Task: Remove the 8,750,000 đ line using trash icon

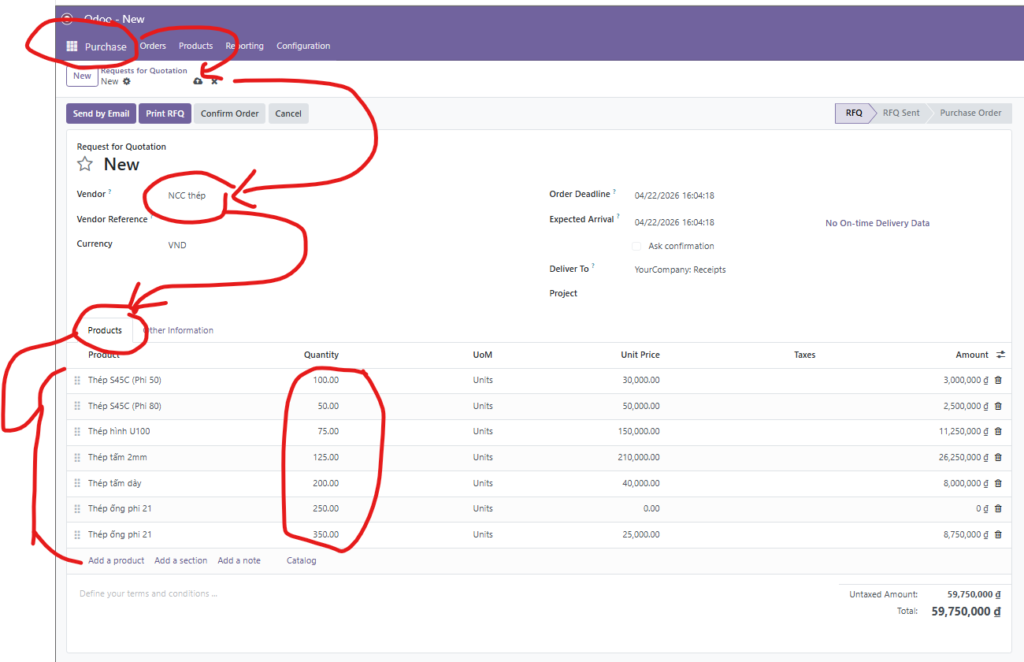Action: click(998, 535)
